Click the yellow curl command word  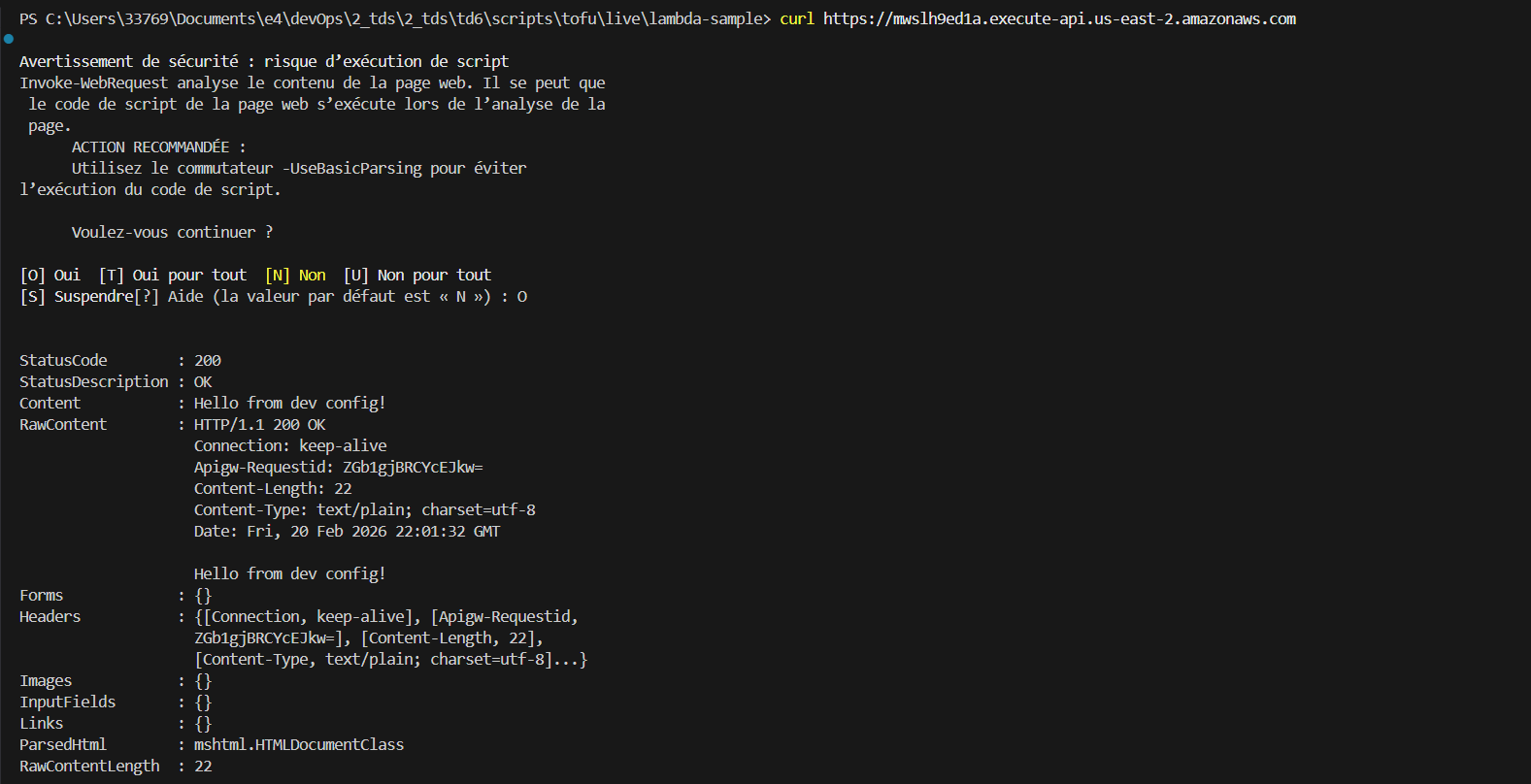click(x=796, y=19)
